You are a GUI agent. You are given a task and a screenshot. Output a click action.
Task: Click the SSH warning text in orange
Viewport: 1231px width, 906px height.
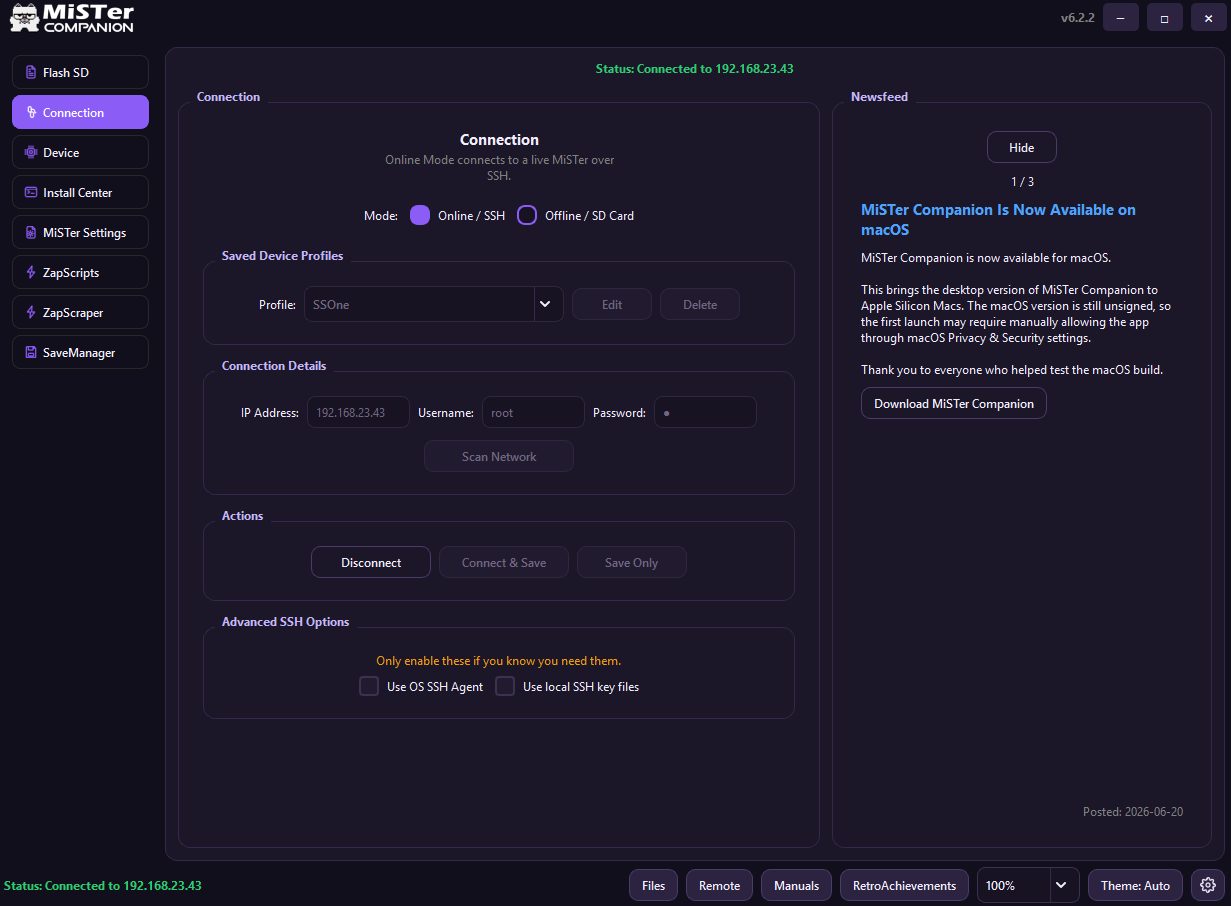pyautogui.click(x=498, y=660)
